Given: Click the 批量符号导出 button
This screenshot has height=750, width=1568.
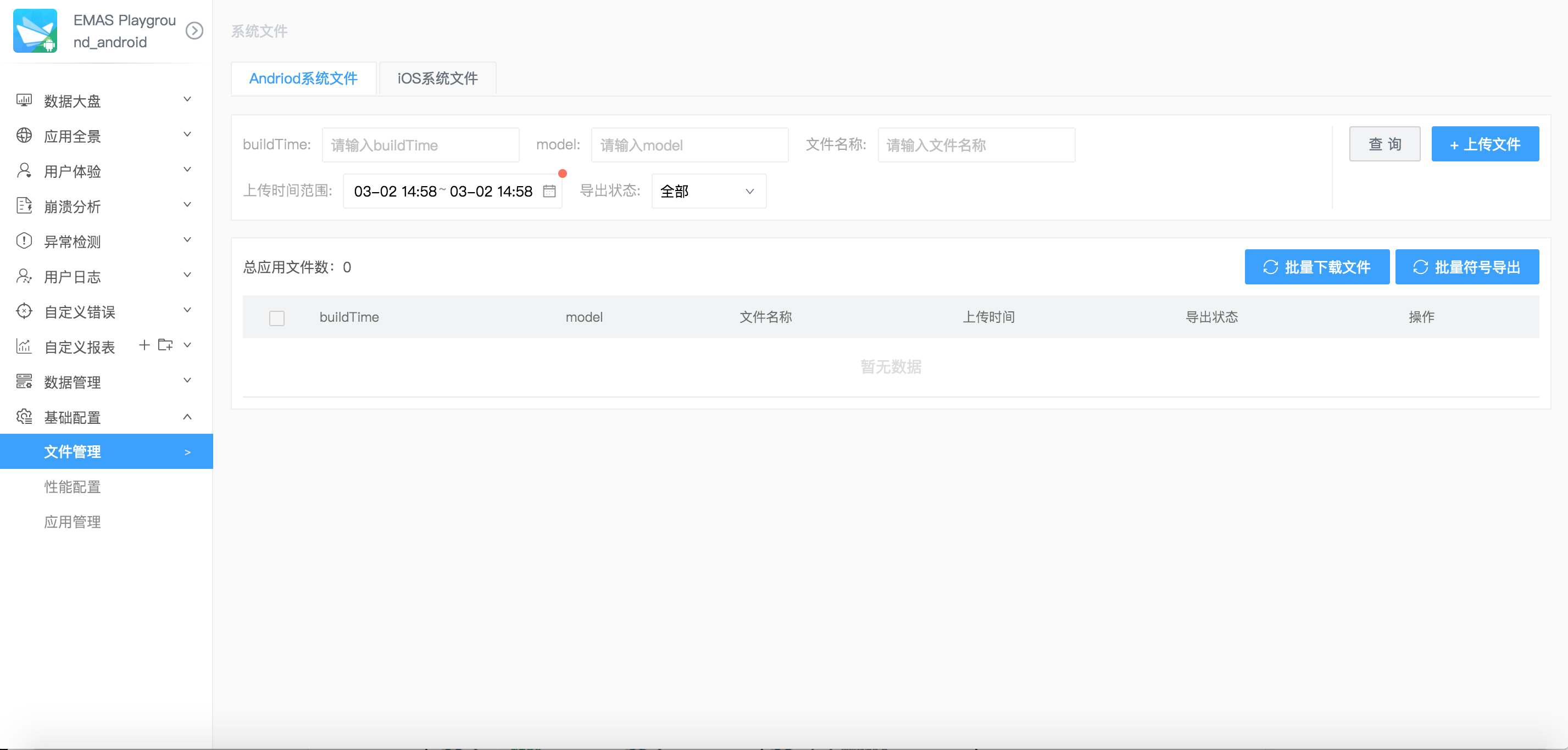Looking at the screenshot, I should tap(1467, 267).
